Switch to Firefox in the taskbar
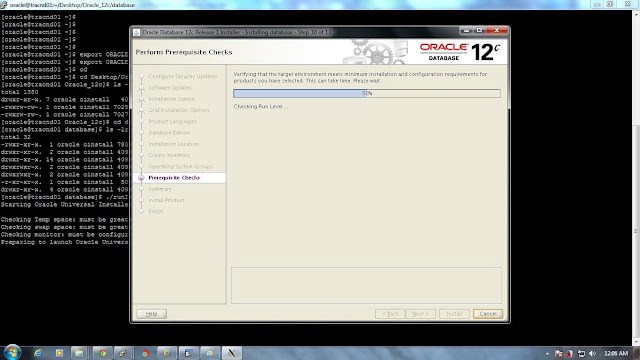The width and height of the screenshot is (640, 360). coord(145,353)
